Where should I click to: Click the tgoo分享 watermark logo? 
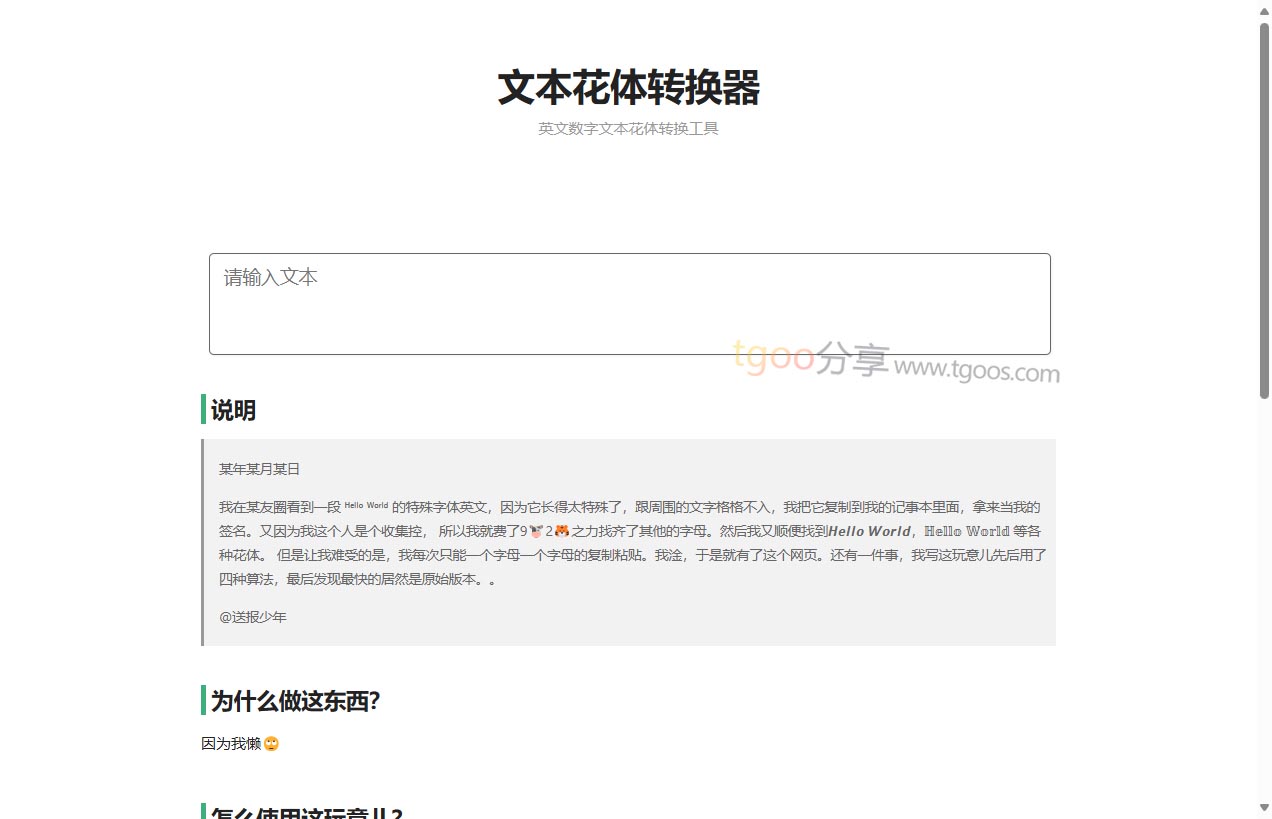pyautogui.click(x=810, y=358)
